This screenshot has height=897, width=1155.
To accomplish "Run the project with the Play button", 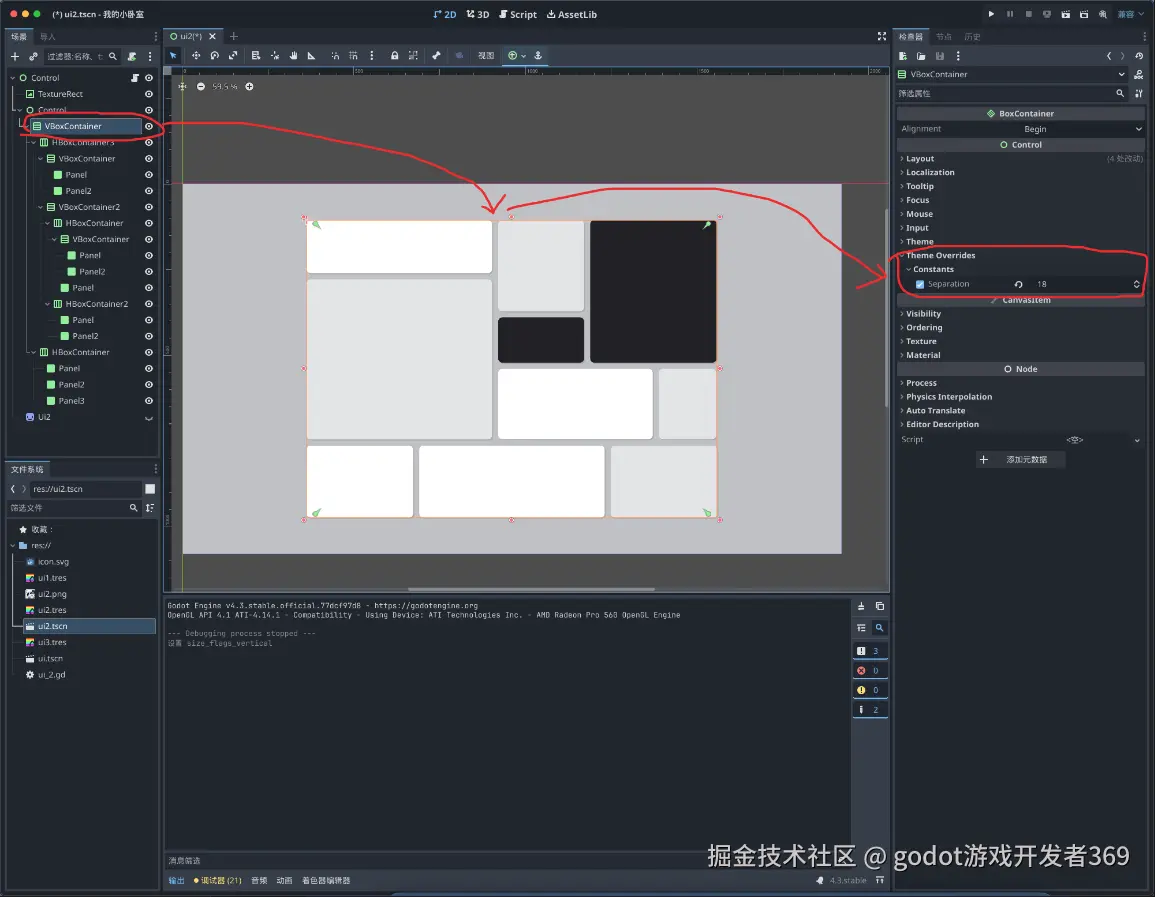I will (x=991, y=14).
